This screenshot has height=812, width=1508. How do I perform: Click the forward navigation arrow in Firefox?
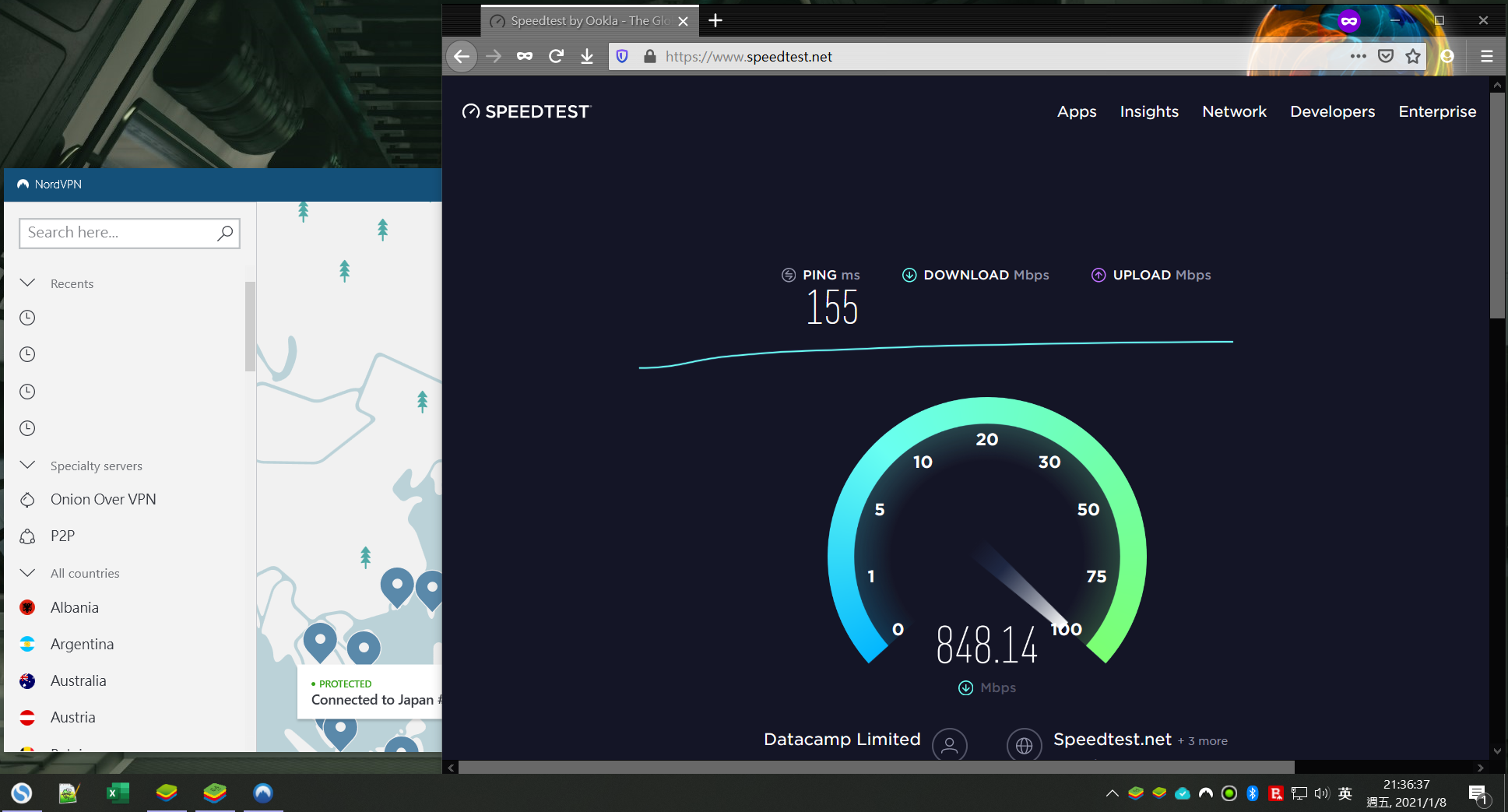(494, 56)
